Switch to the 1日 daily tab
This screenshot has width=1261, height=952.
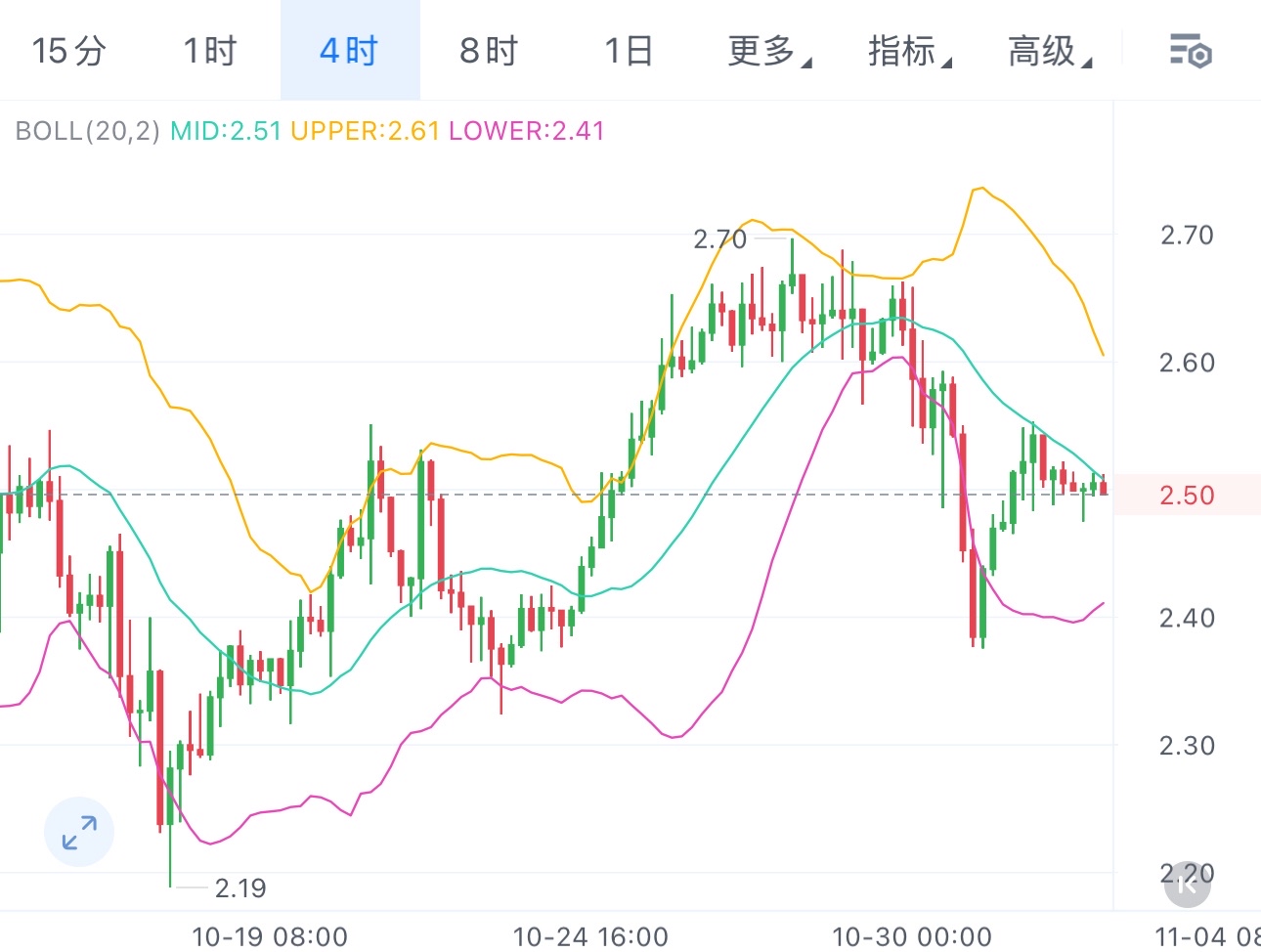click(627, 53)
